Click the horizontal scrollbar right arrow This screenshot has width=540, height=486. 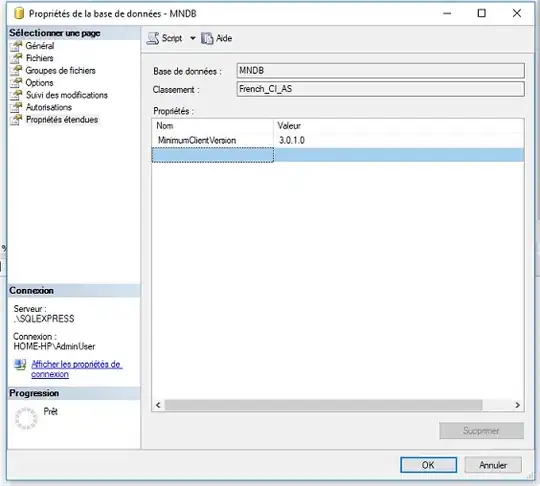517,405
